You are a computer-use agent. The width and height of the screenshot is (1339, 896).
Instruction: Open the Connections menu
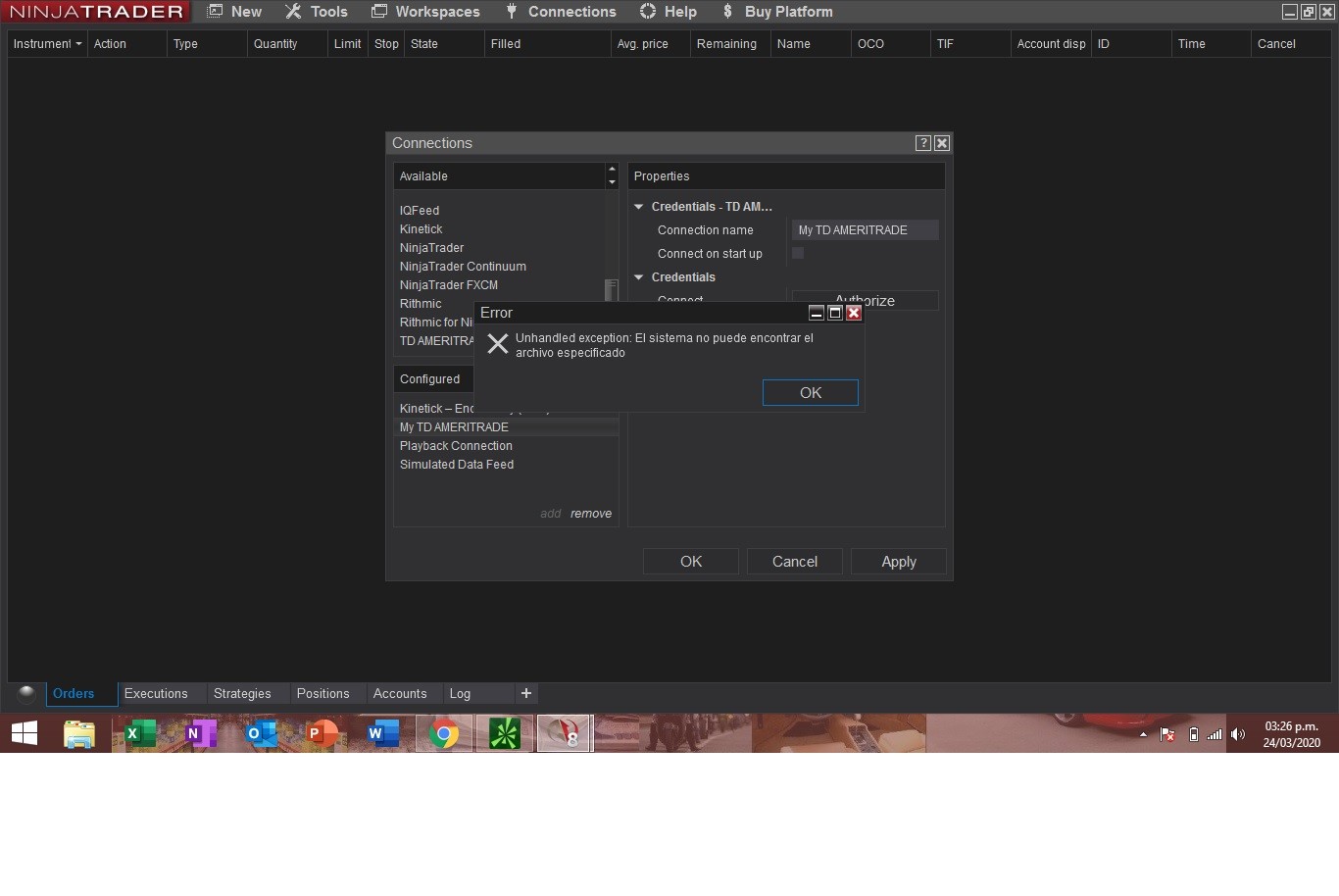point(561,12)
